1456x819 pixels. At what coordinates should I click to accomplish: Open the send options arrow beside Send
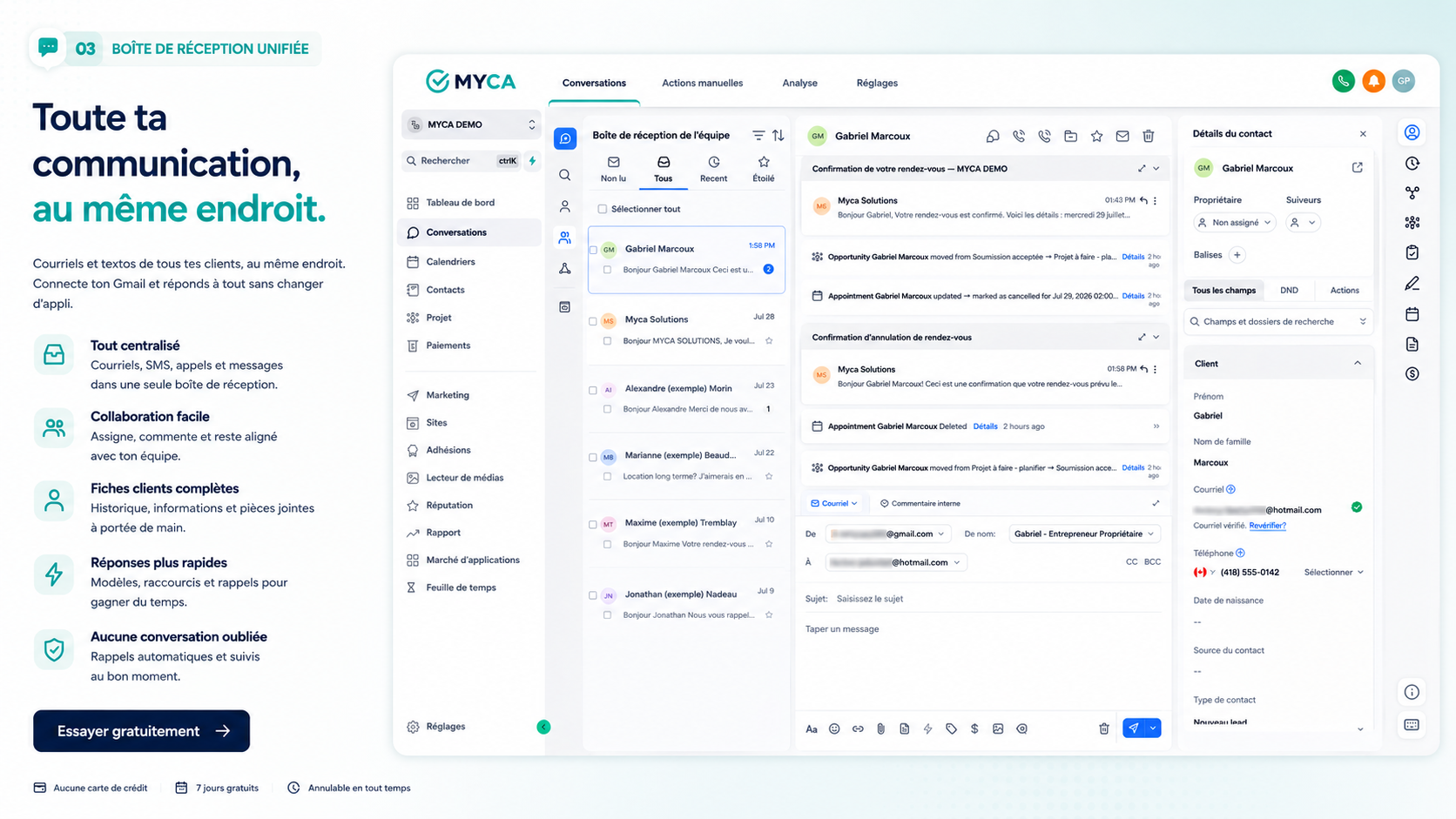(1153, 728)
